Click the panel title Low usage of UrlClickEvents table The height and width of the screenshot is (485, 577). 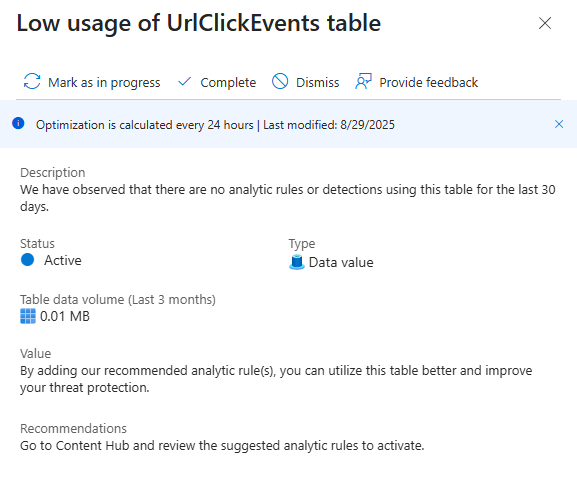pos(199,23)
